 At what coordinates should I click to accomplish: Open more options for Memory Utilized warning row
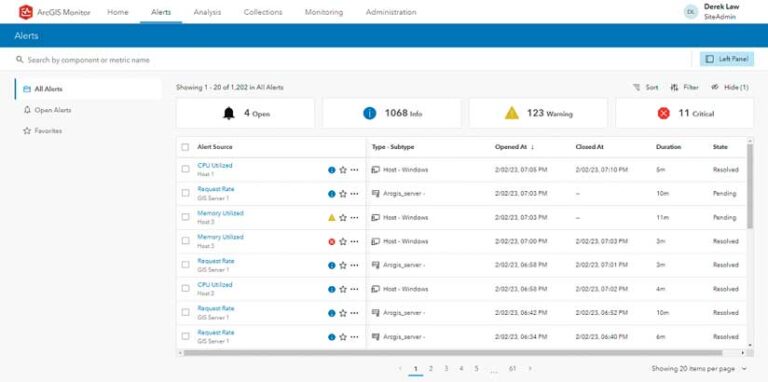354,217
